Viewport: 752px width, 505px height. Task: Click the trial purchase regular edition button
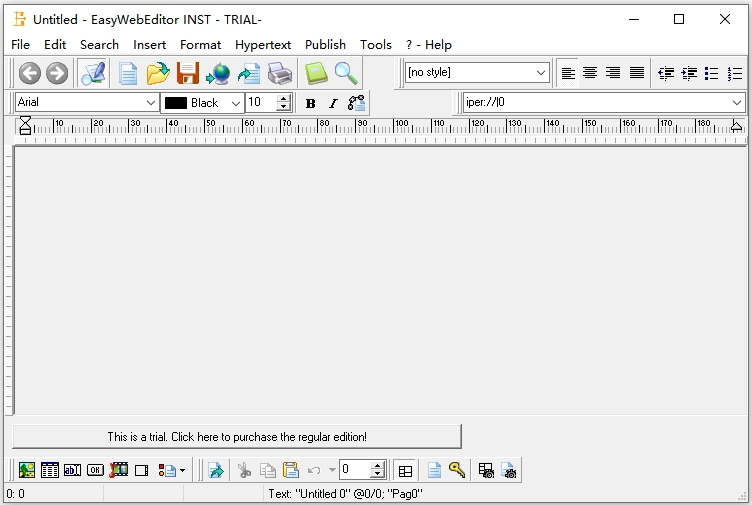coord(237,437)
